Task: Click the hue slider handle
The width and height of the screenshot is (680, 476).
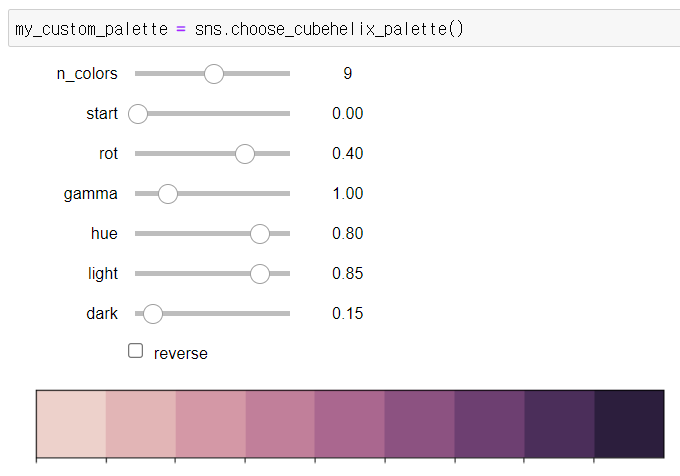Action: point(260,234)
